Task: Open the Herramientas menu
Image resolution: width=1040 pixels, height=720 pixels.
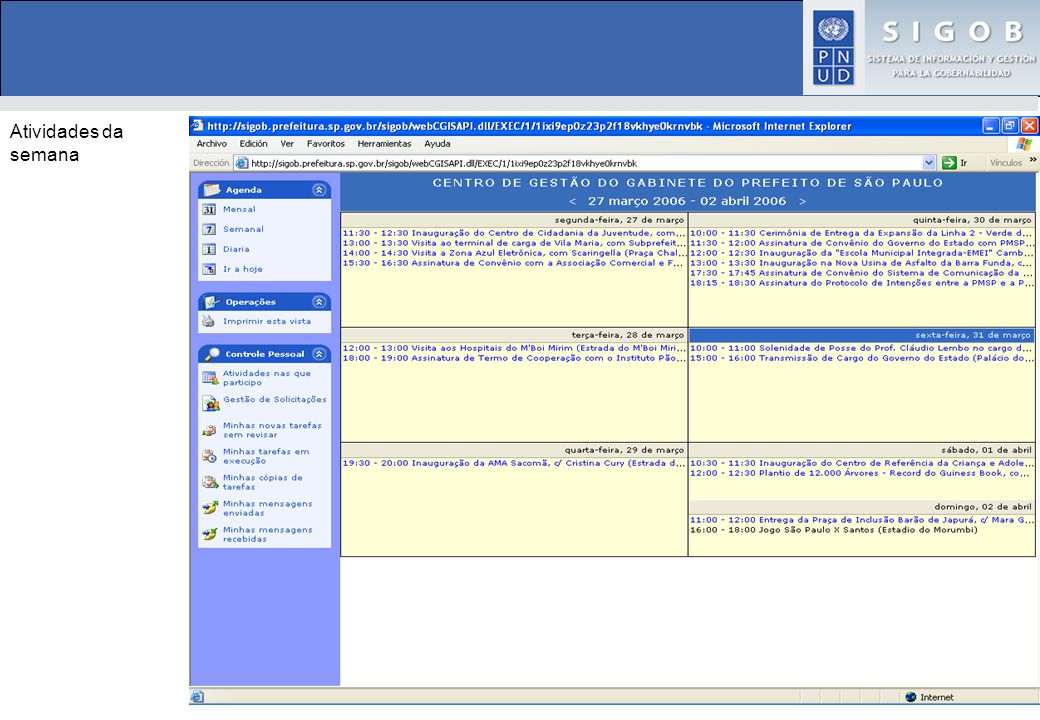Action: [x=384, y=144]
